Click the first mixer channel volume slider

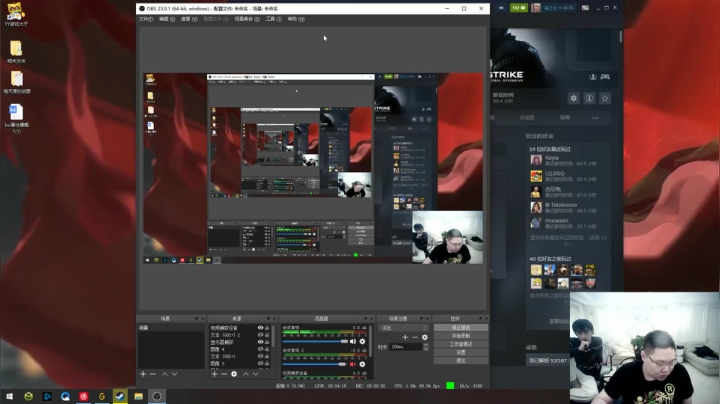pos(315,342)
